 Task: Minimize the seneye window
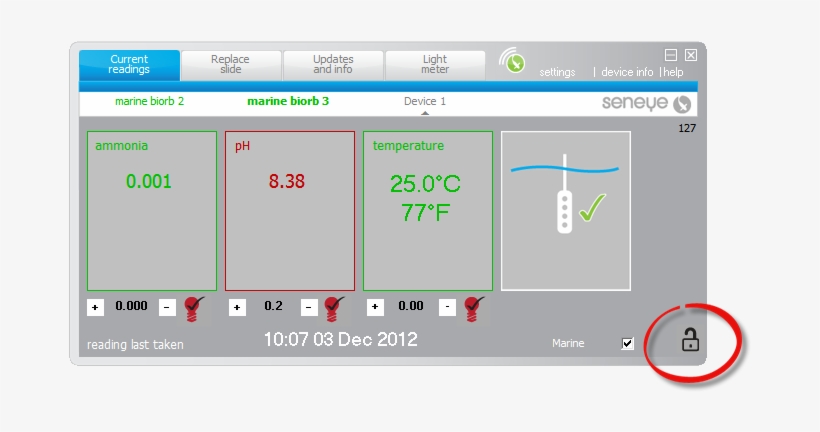tap(671, 55)
